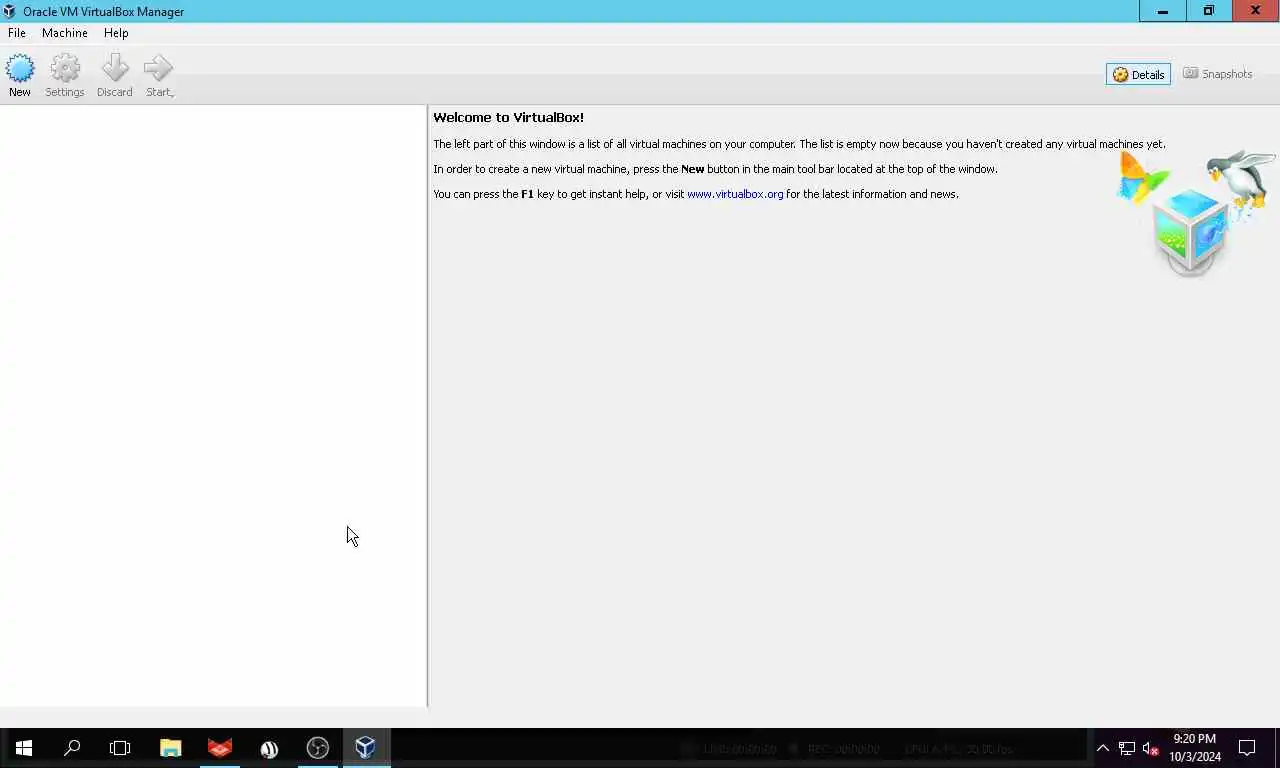Click the Discard toolbar icon
This screenshot has width=1280, height=768.
pyautogui.click(x=115, y=76)
